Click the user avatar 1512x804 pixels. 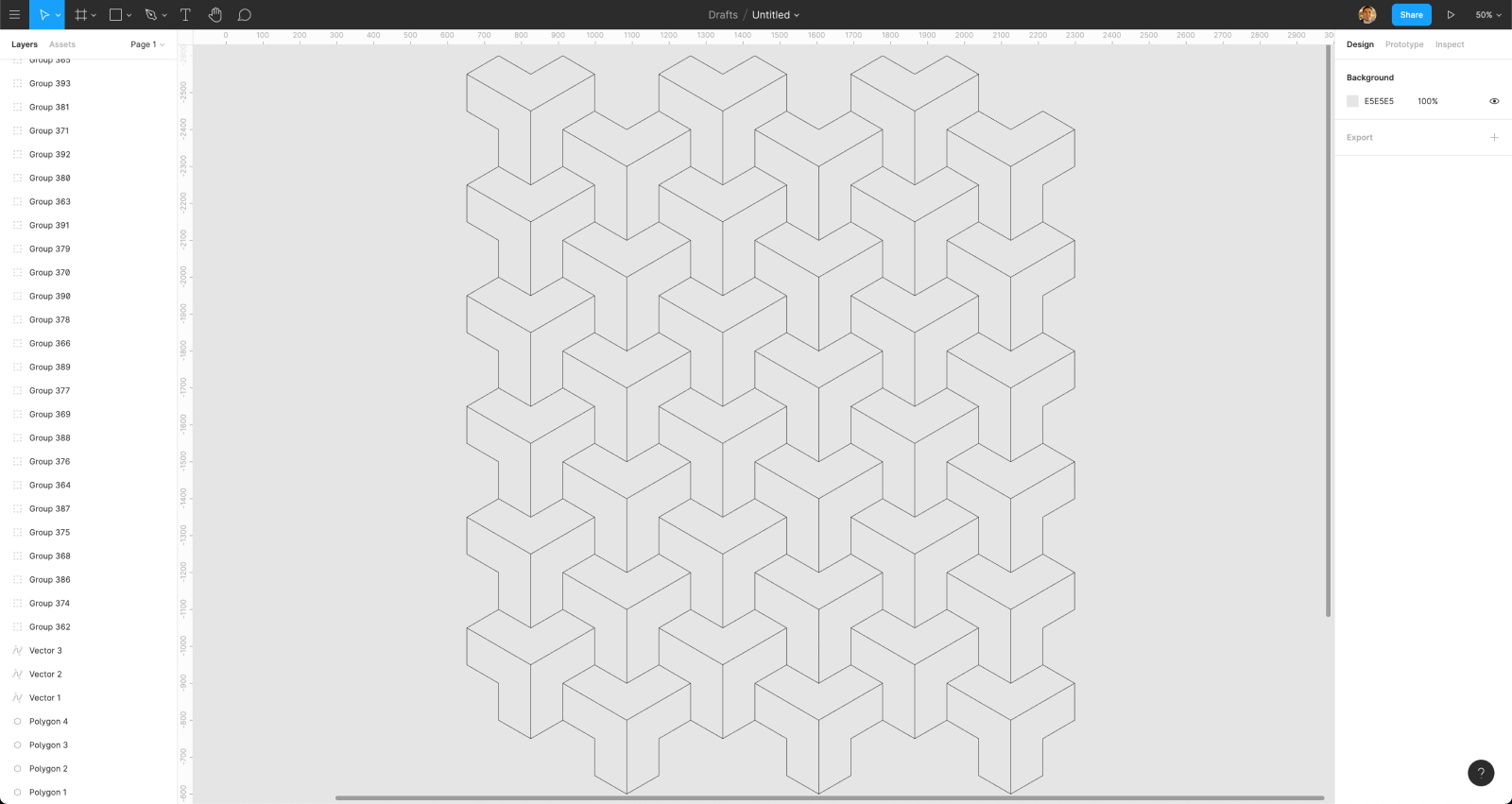coord(1367,14)
